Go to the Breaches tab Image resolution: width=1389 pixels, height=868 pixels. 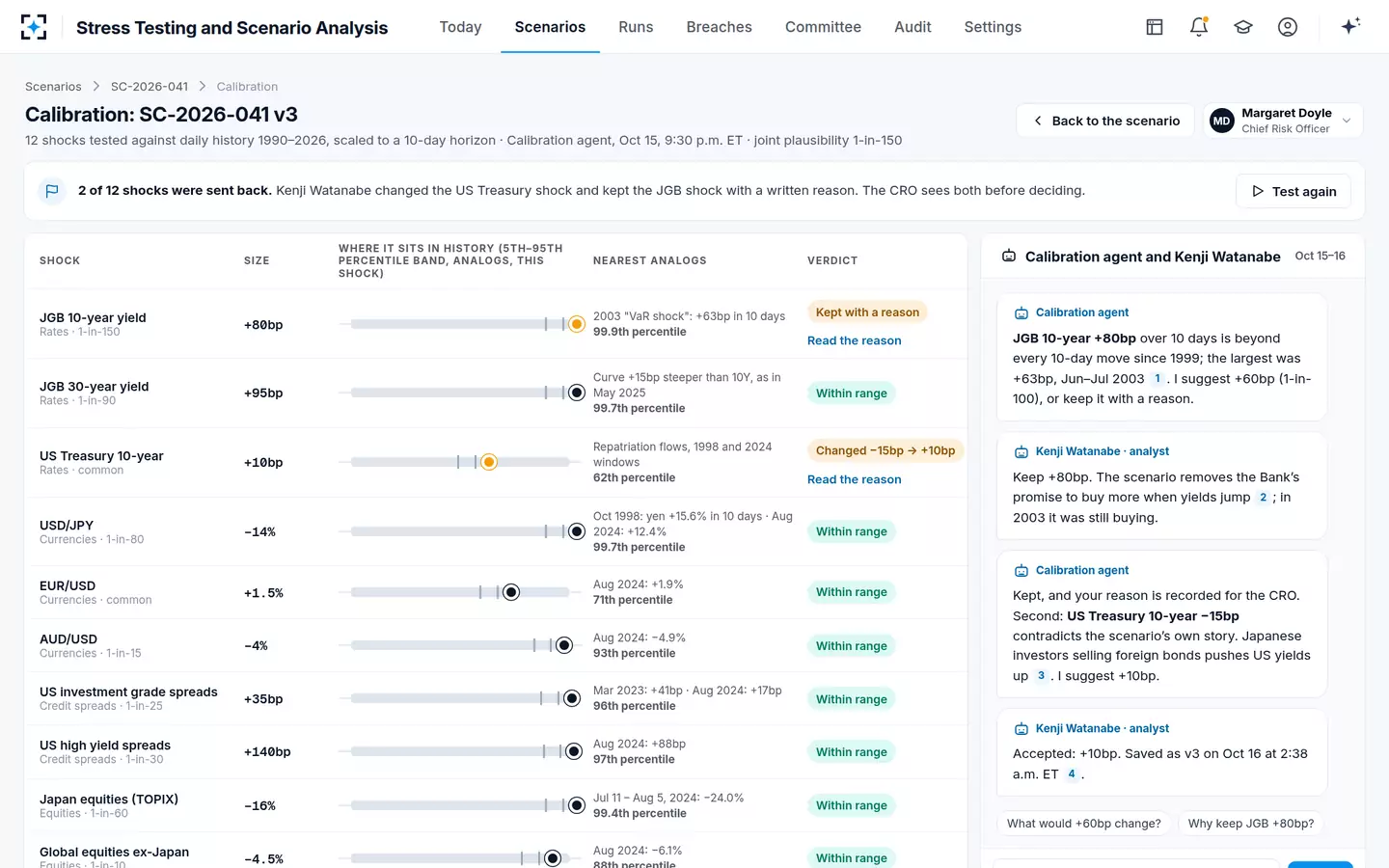719,27
